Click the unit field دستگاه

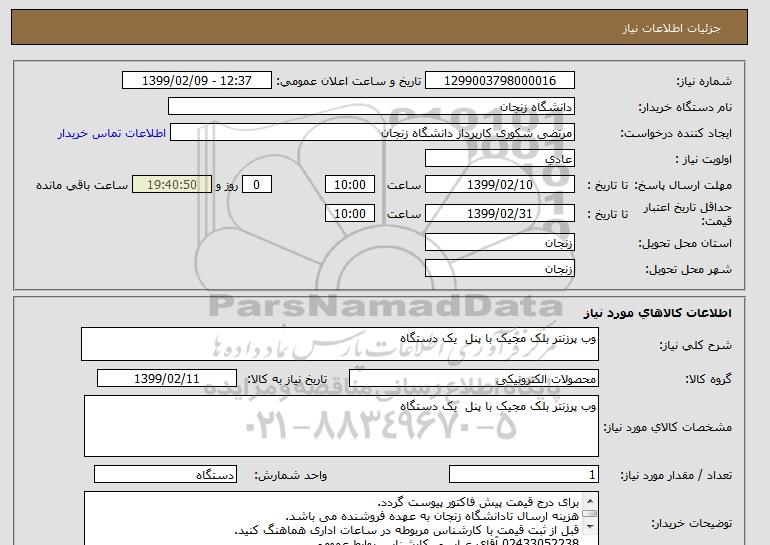(165, 475)
